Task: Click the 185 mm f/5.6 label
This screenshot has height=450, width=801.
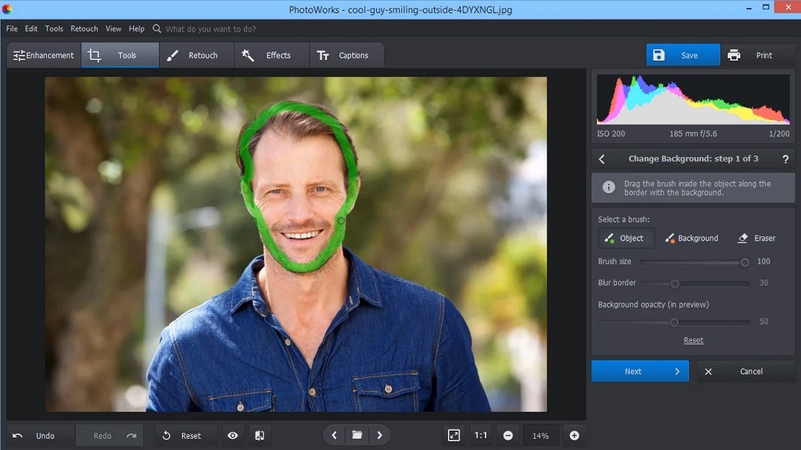Action: (693, 134)
